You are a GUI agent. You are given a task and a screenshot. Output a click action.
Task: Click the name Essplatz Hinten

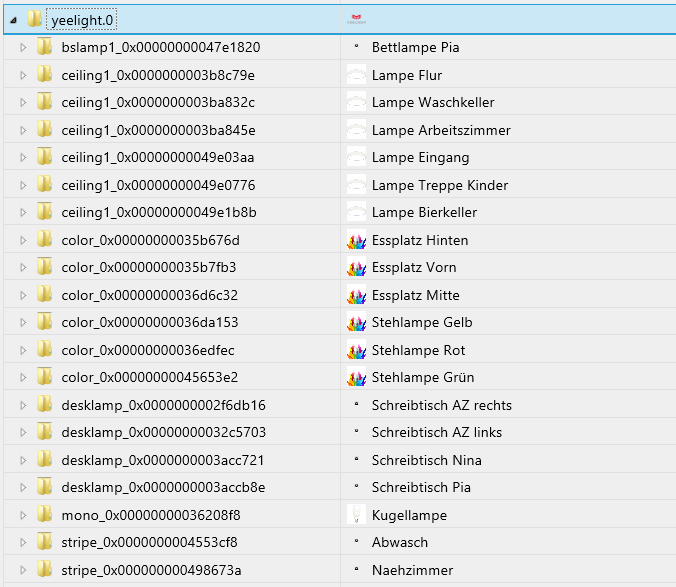[x=420, y=240]
